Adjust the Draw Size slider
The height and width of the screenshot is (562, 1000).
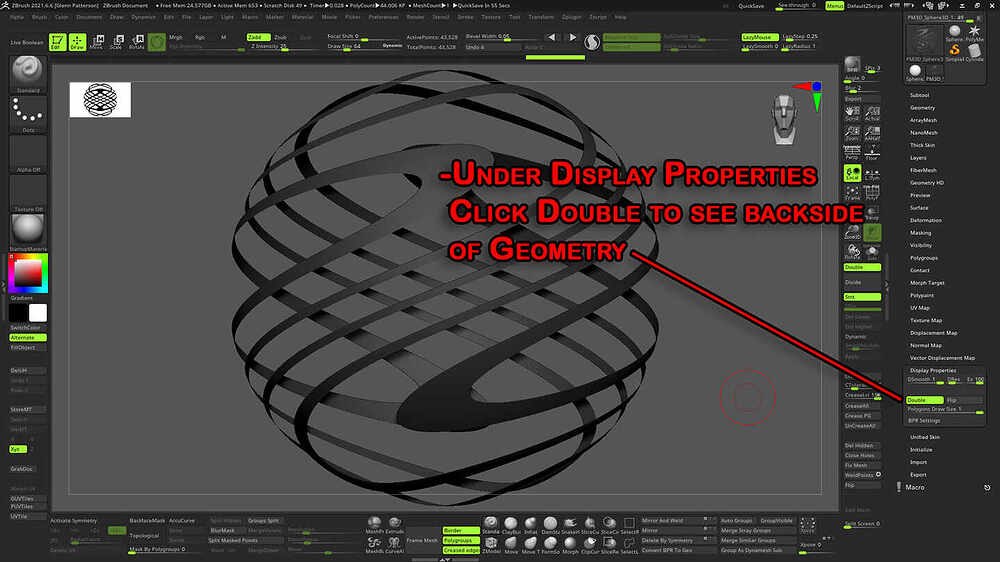coord(364,47)
